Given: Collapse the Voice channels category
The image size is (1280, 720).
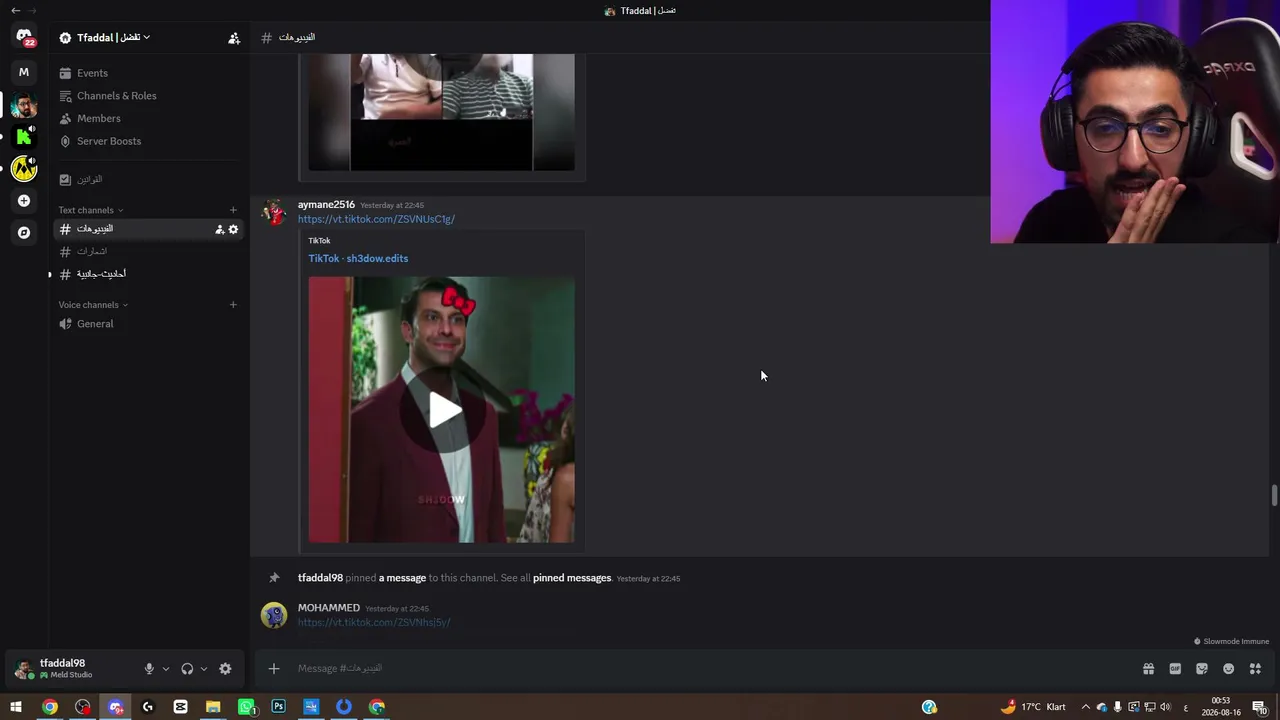Looking at the screenshot, I should pos(93,305).
